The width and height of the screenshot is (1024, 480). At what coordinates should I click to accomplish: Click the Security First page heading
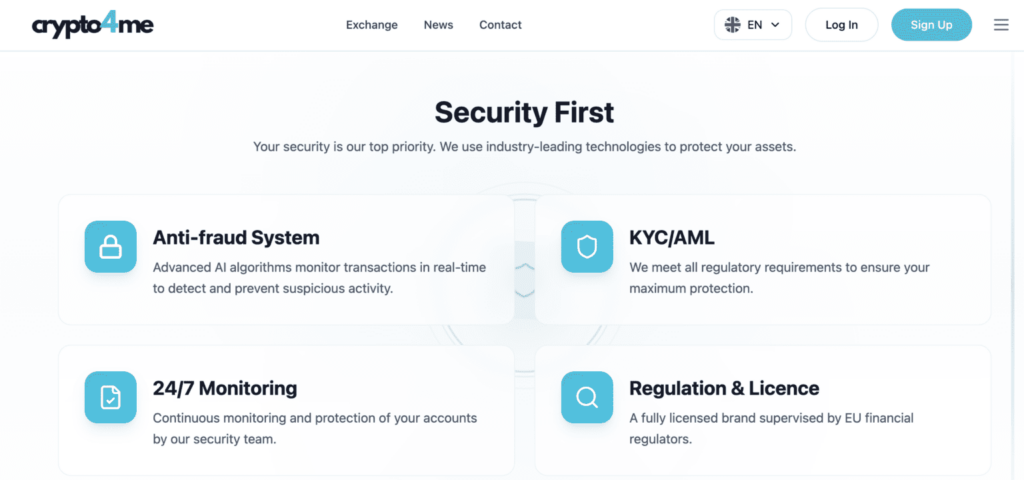pyautogui.click(x=524, y=111)
